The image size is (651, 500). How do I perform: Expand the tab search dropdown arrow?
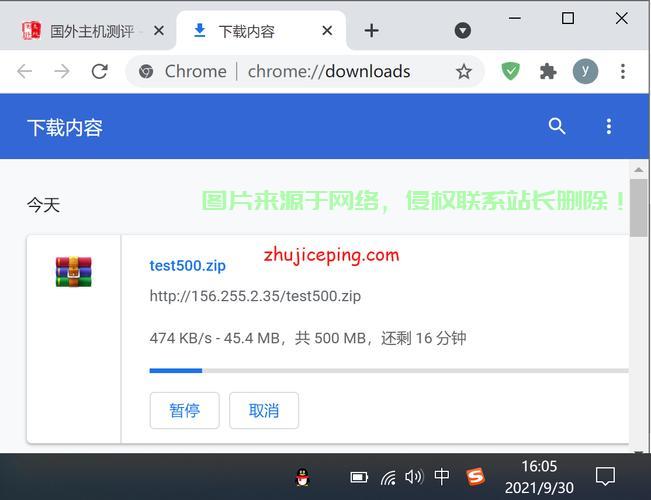[x=462, y=31]
